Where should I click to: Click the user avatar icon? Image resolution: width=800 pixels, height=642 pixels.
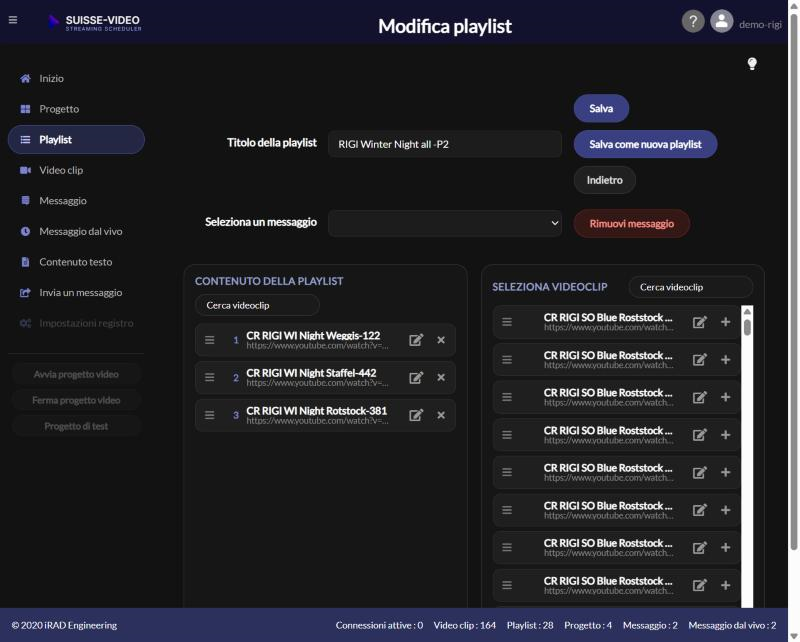721,21
